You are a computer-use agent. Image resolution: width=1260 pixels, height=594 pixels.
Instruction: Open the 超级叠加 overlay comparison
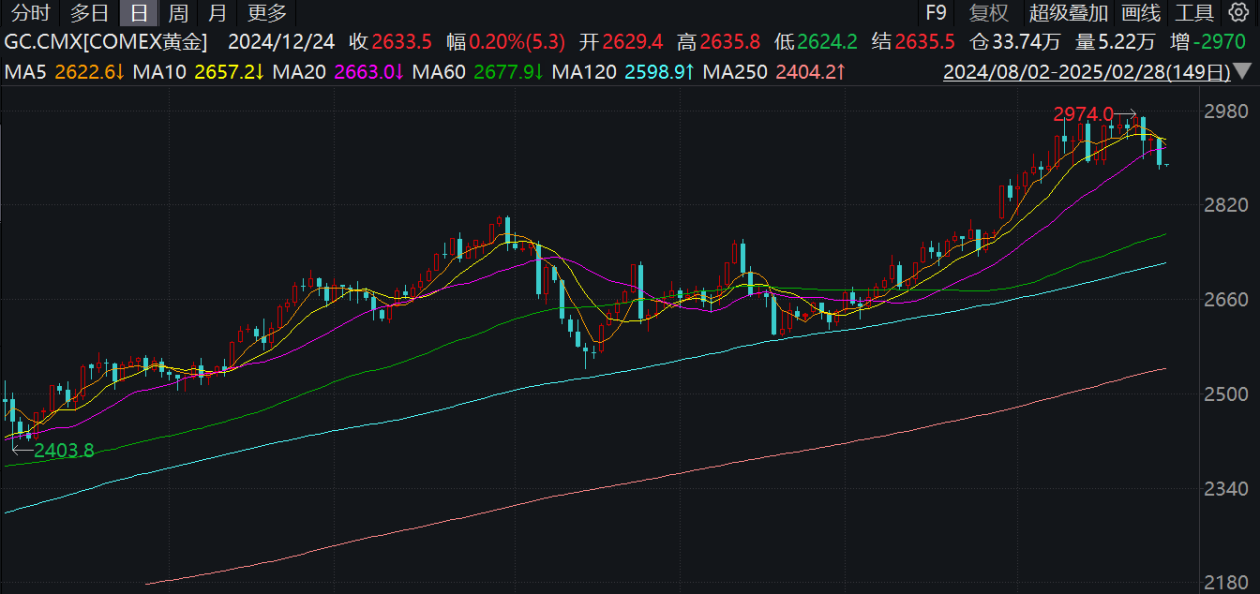point(1068,13)
